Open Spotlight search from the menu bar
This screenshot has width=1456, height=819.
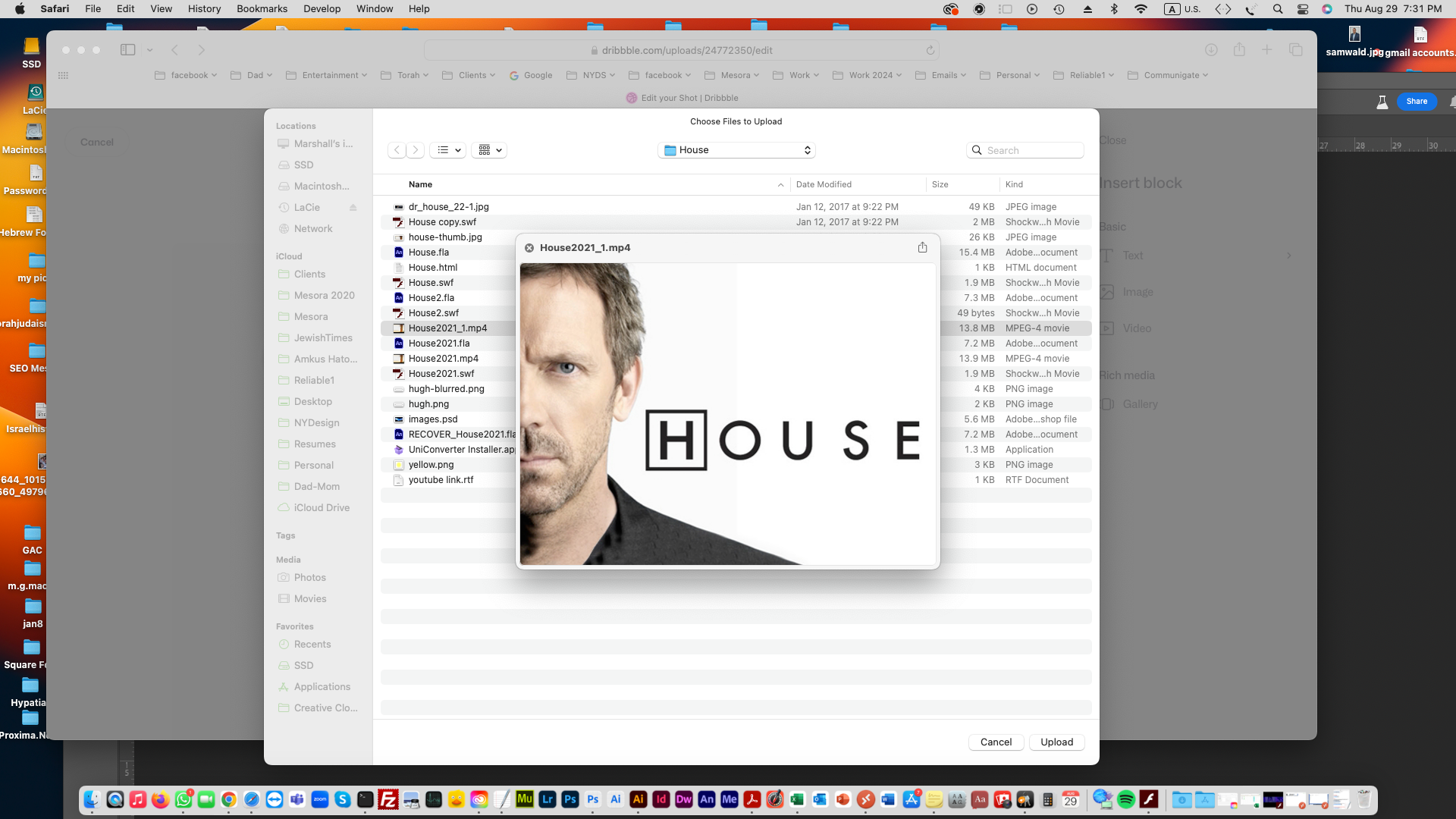pyautogui.click(x=1279, y=8)
